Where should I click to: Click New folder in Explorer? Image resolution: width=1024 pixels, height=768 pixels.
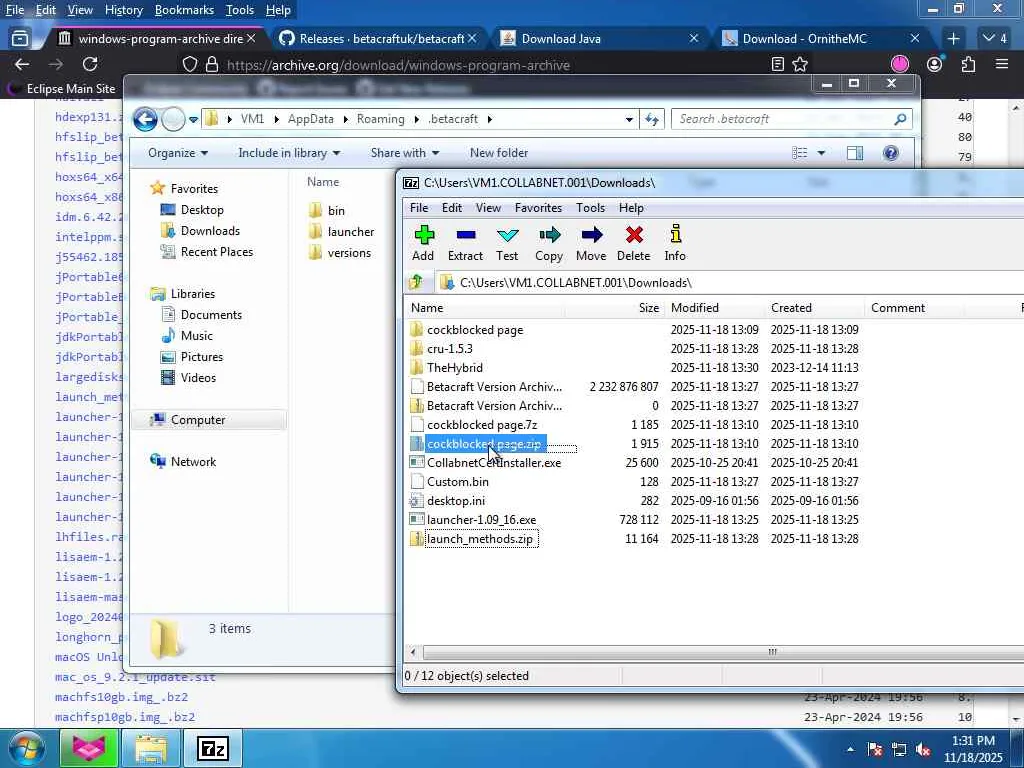[x=499, y=153]
